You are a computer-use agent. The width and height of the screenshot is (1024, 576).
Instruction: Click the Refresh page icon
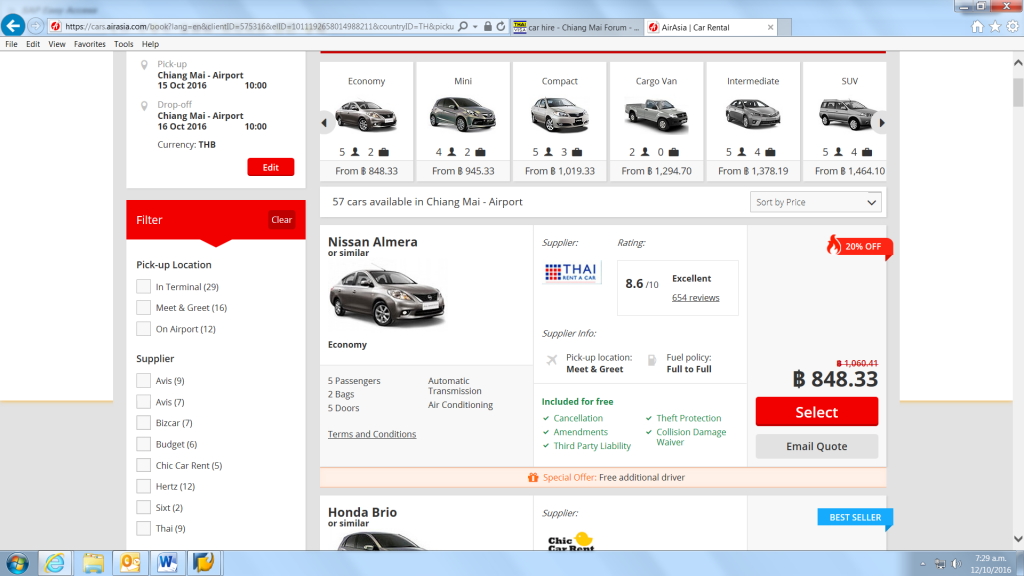pyautogui.click(x=501, y=27)
